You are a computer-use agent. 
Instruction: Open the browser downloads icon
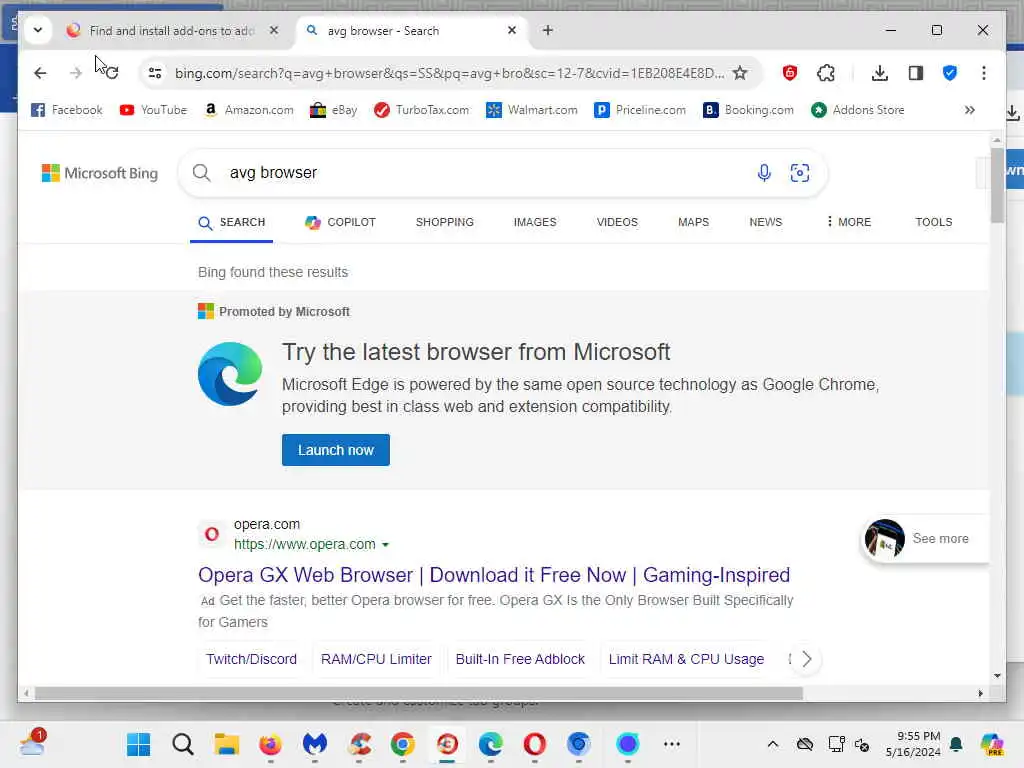(880, 73)
